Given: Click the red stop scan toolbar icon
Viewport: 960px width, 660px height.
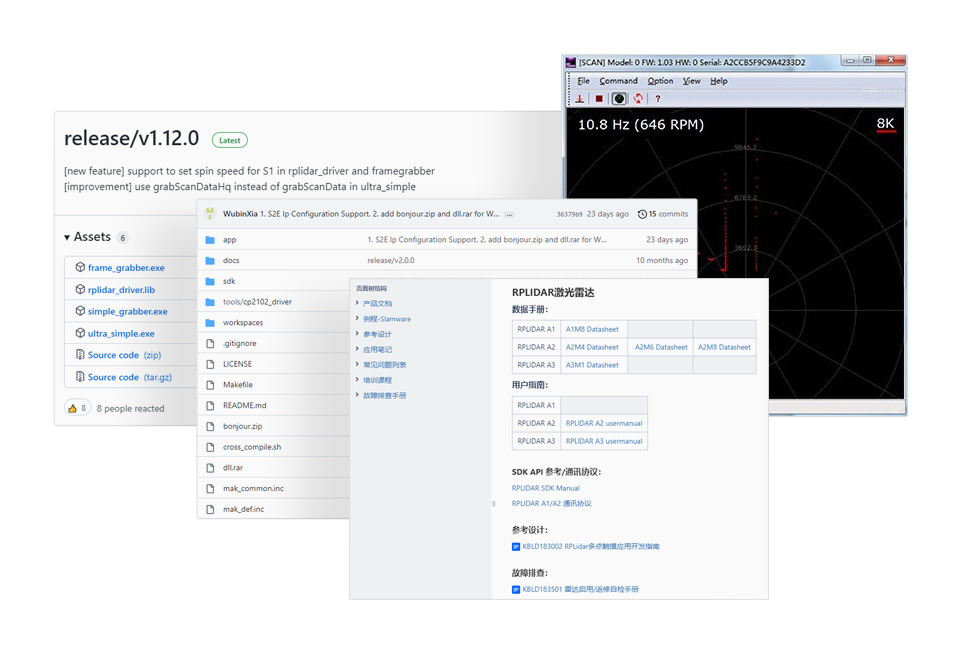Looking at the screenshot, I should [x=599, y=99].
